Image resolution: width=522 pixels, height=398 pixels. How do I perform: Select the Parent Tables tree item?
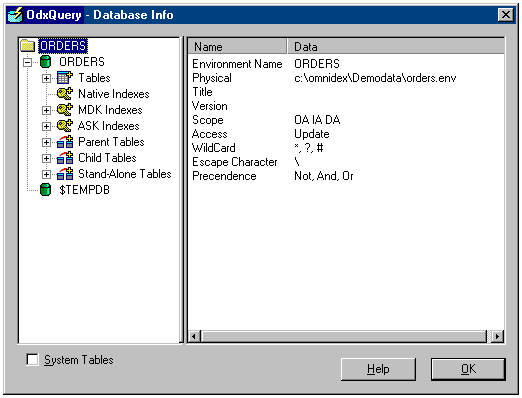(111, 142)
